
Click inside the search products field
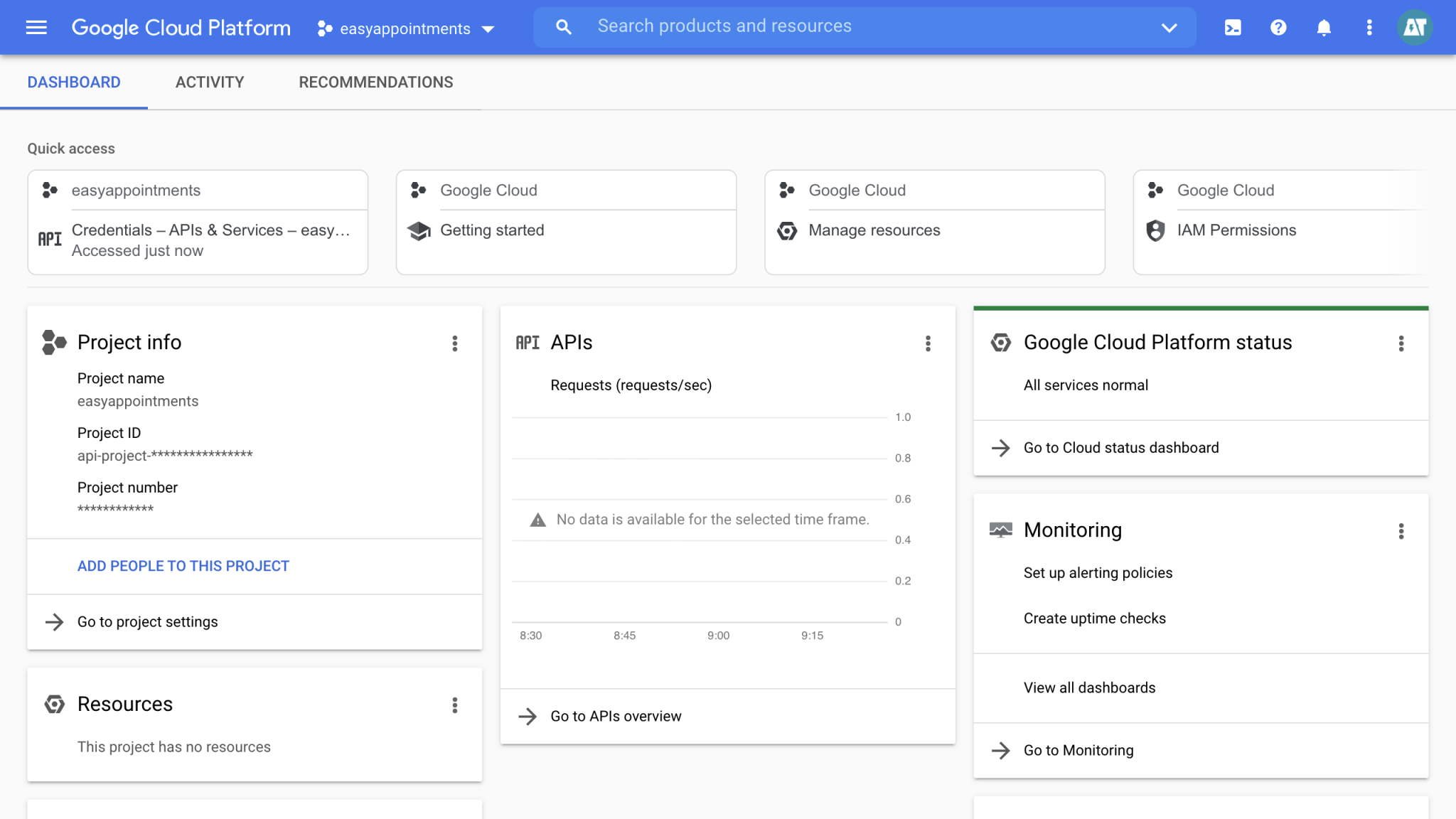(x=782, y=26)
